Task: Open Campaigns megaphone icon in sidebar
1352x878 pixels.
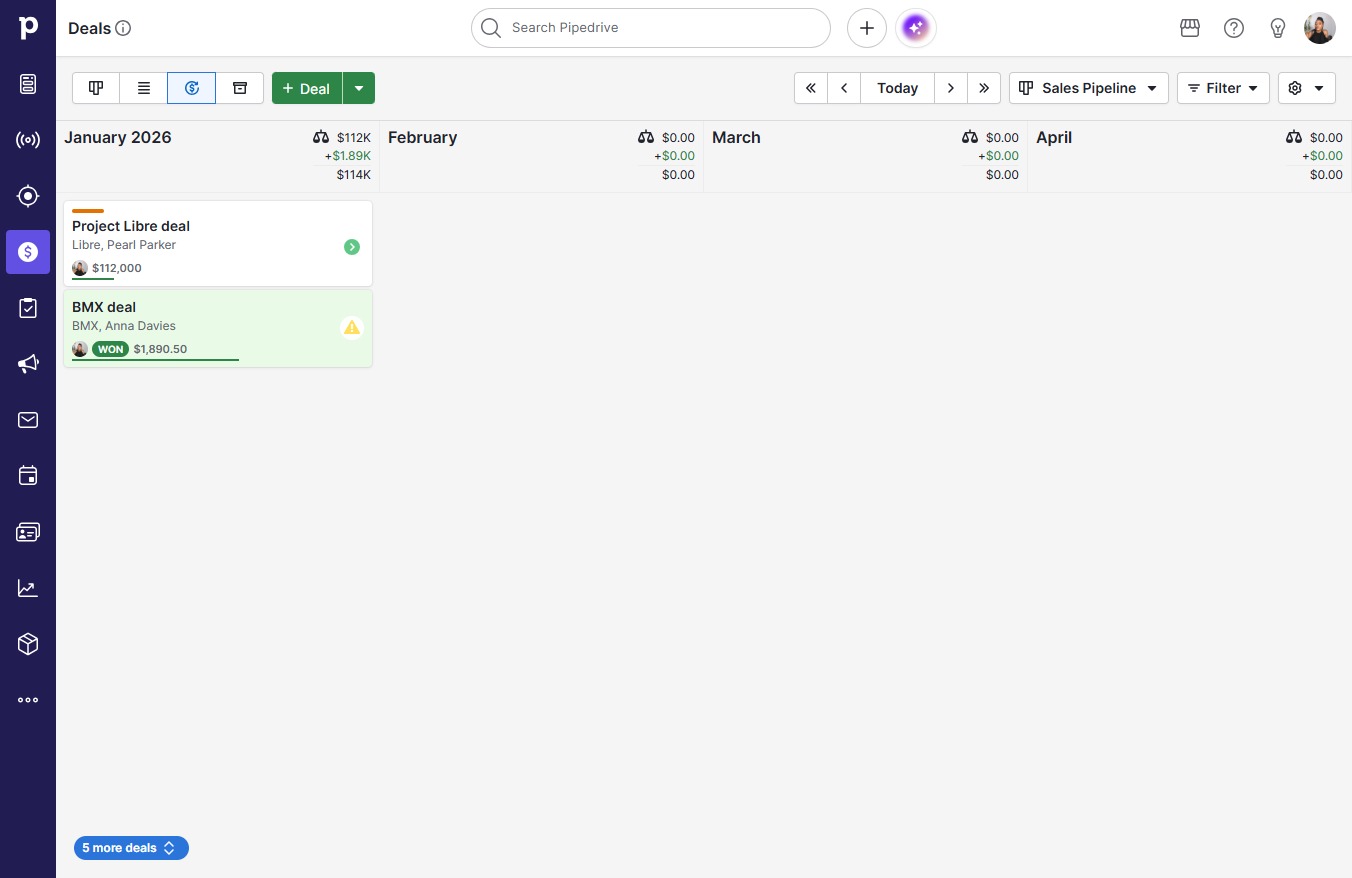Action: [x=28, y=364]
